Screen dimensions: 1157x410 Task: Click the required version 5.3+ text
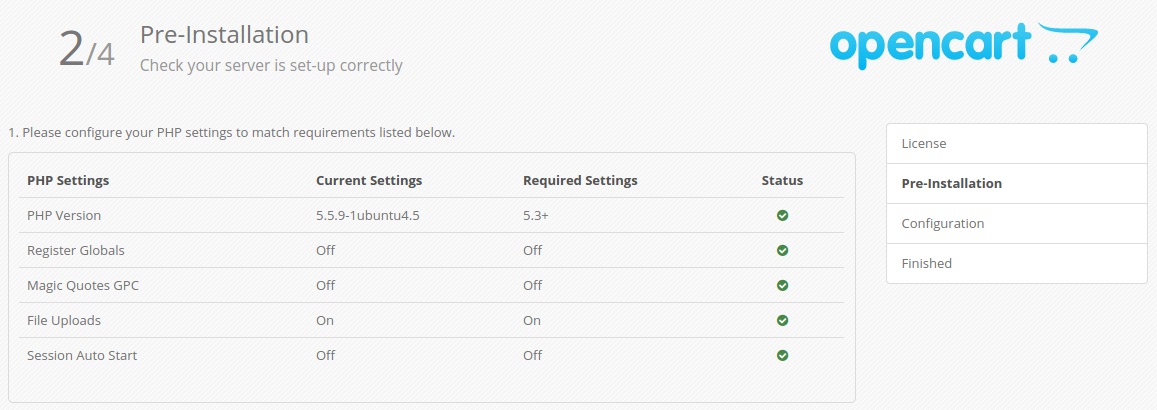[x=535, y=215]
